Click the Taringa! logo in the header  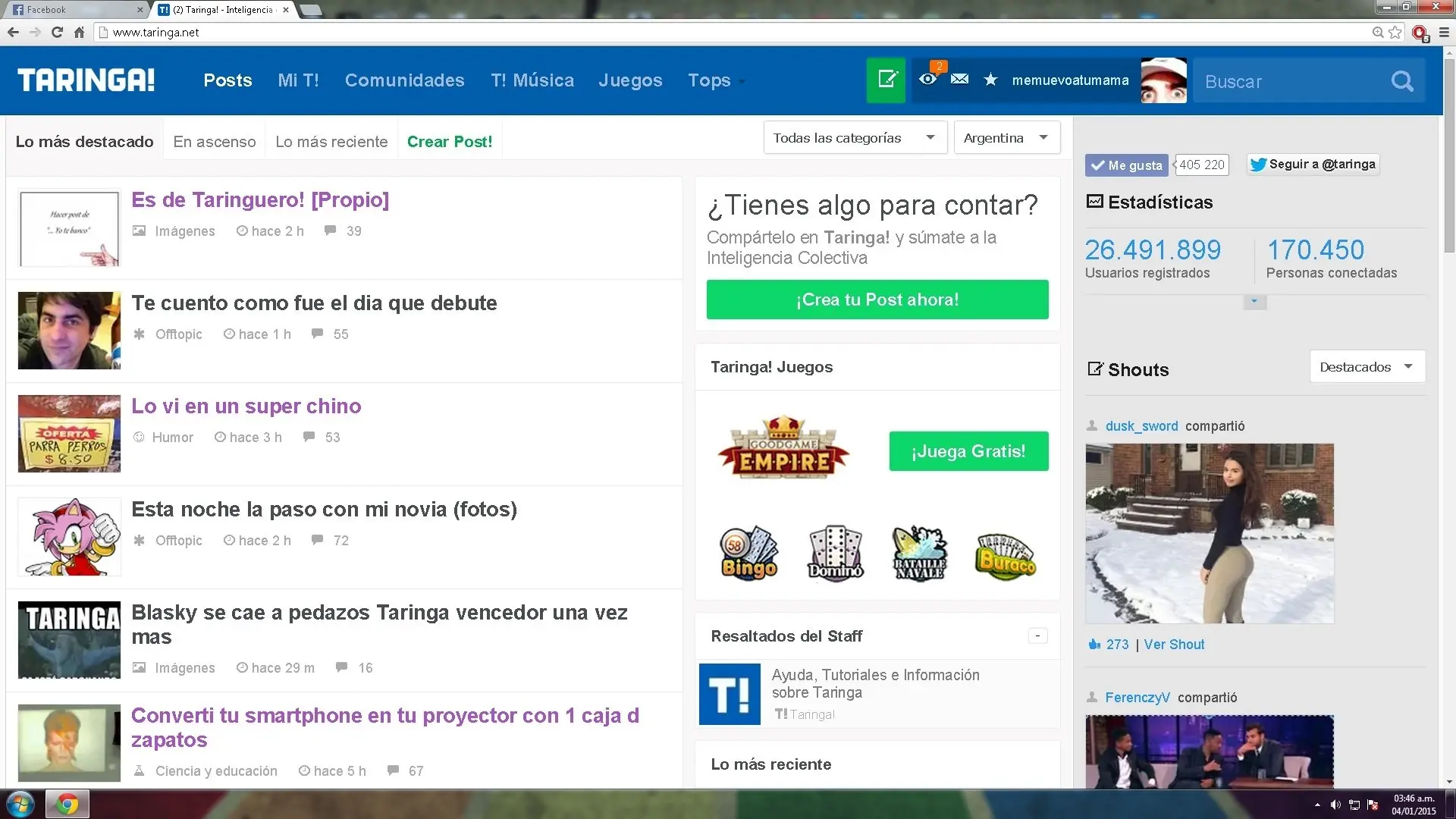tap(86, 80)
